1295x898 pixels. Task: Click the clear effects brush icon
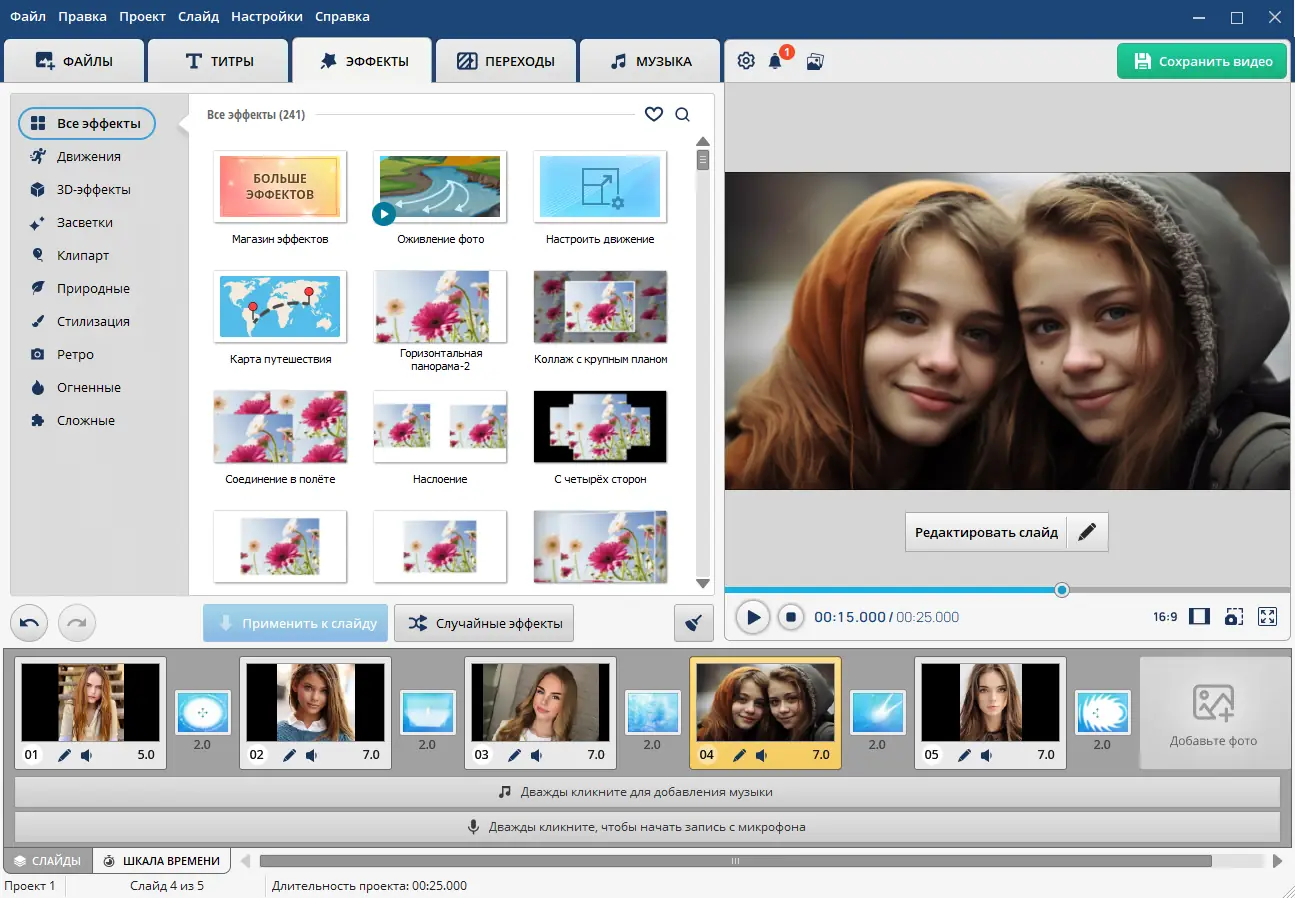click(693, 623)
